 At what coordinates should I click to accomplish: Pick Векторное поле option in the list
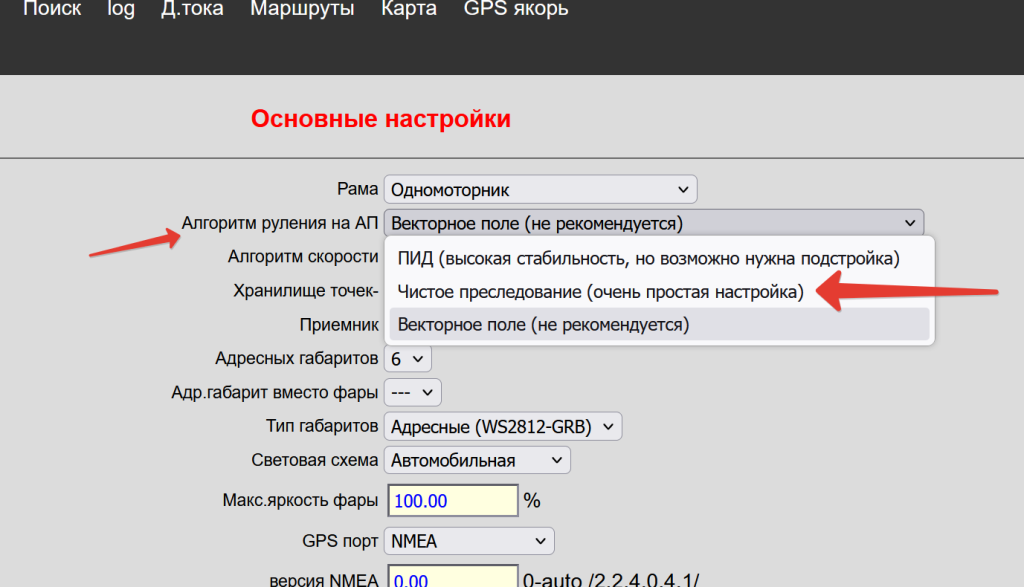pyautogui.click(x=543, y=325)
